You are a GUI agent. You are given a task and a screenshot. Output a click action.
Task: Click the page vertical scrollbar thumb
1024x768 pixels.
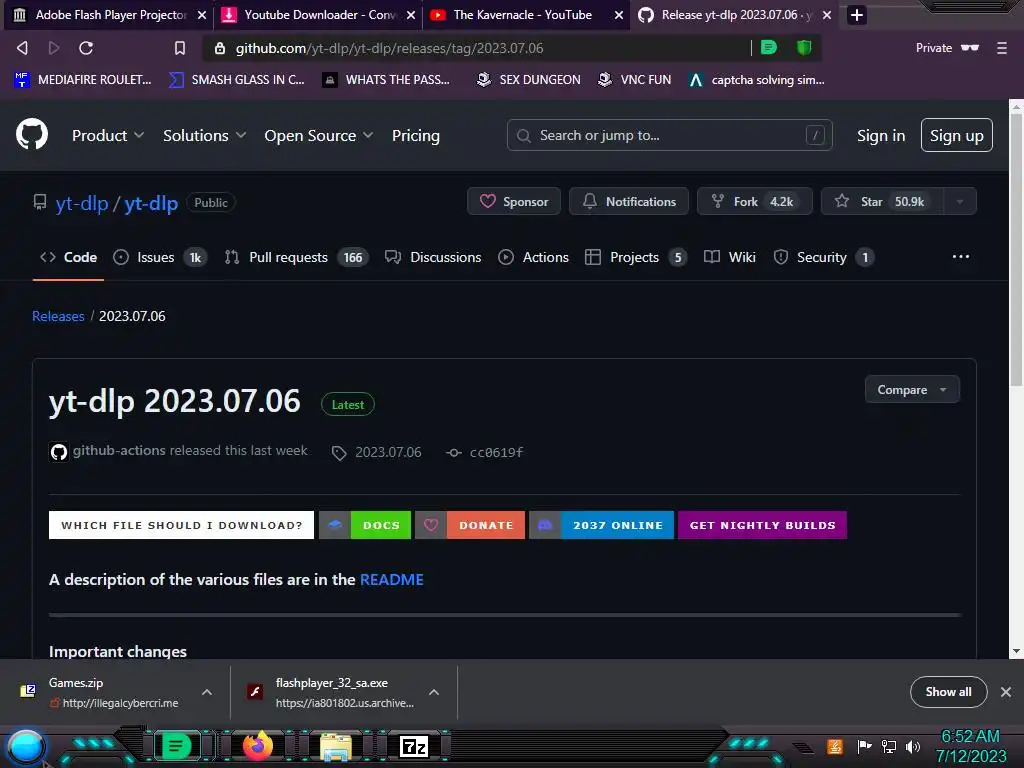[x=1016, y=248]
